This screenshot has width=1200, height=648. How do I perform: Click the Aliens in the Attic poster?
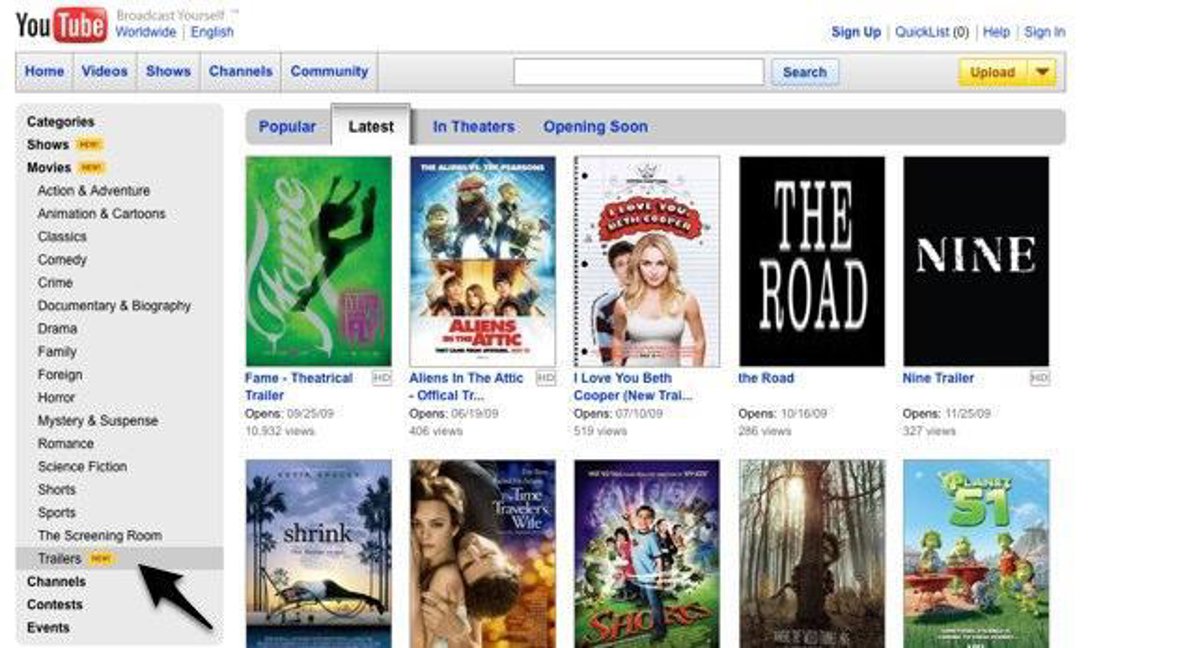pos(482,261)
